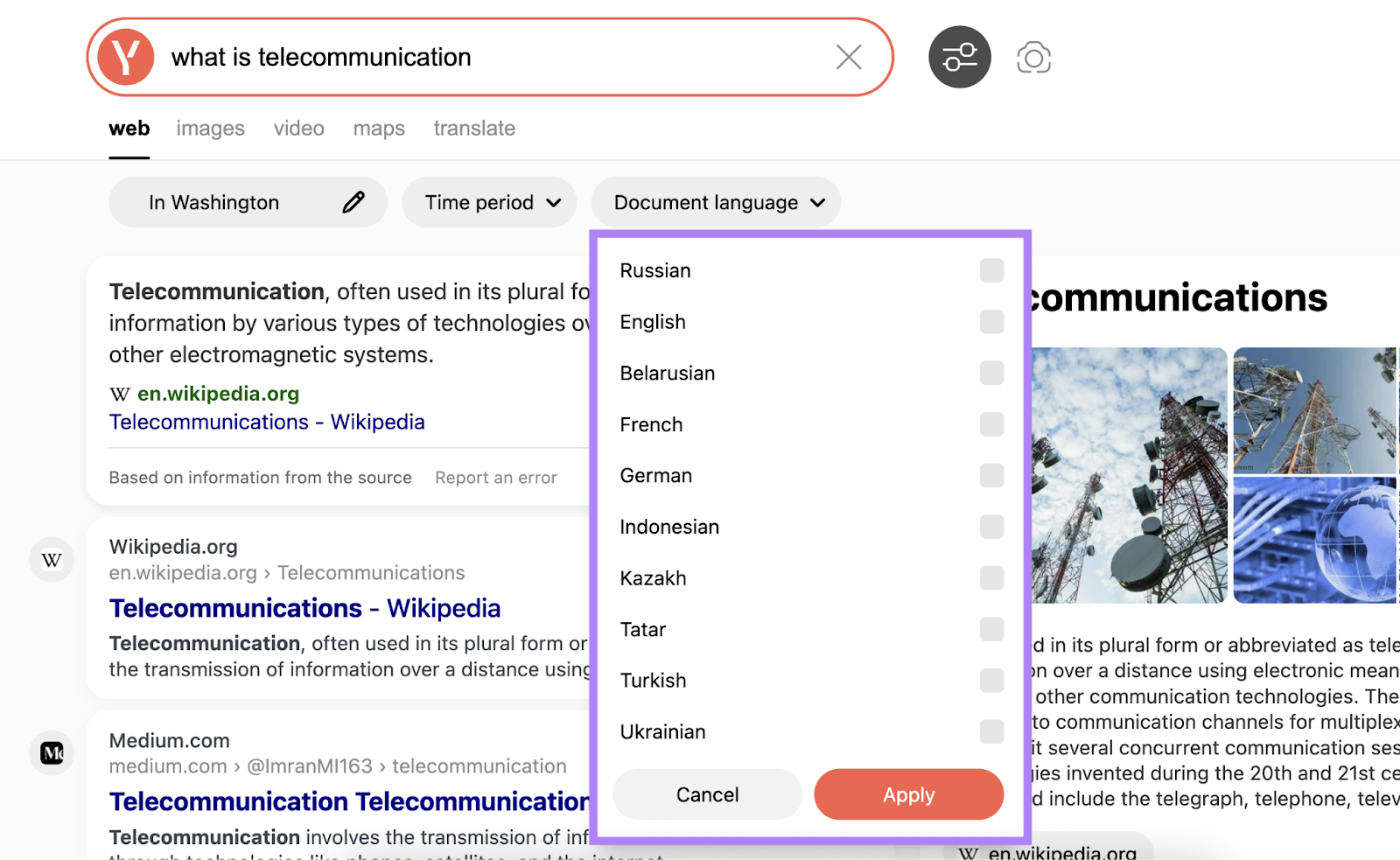
Task: Open the Telecommunications Wikipedia result link
Action: click(304, 607)
